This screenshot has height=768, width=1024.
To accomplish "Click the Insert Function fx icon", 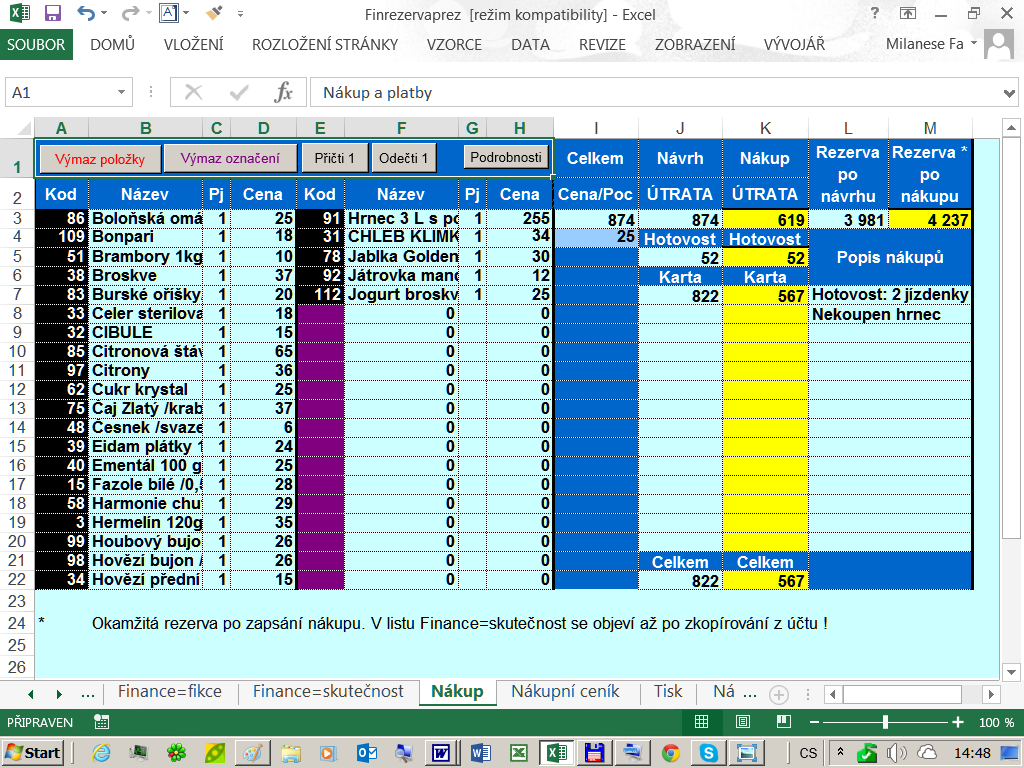I will coord(283,93).
